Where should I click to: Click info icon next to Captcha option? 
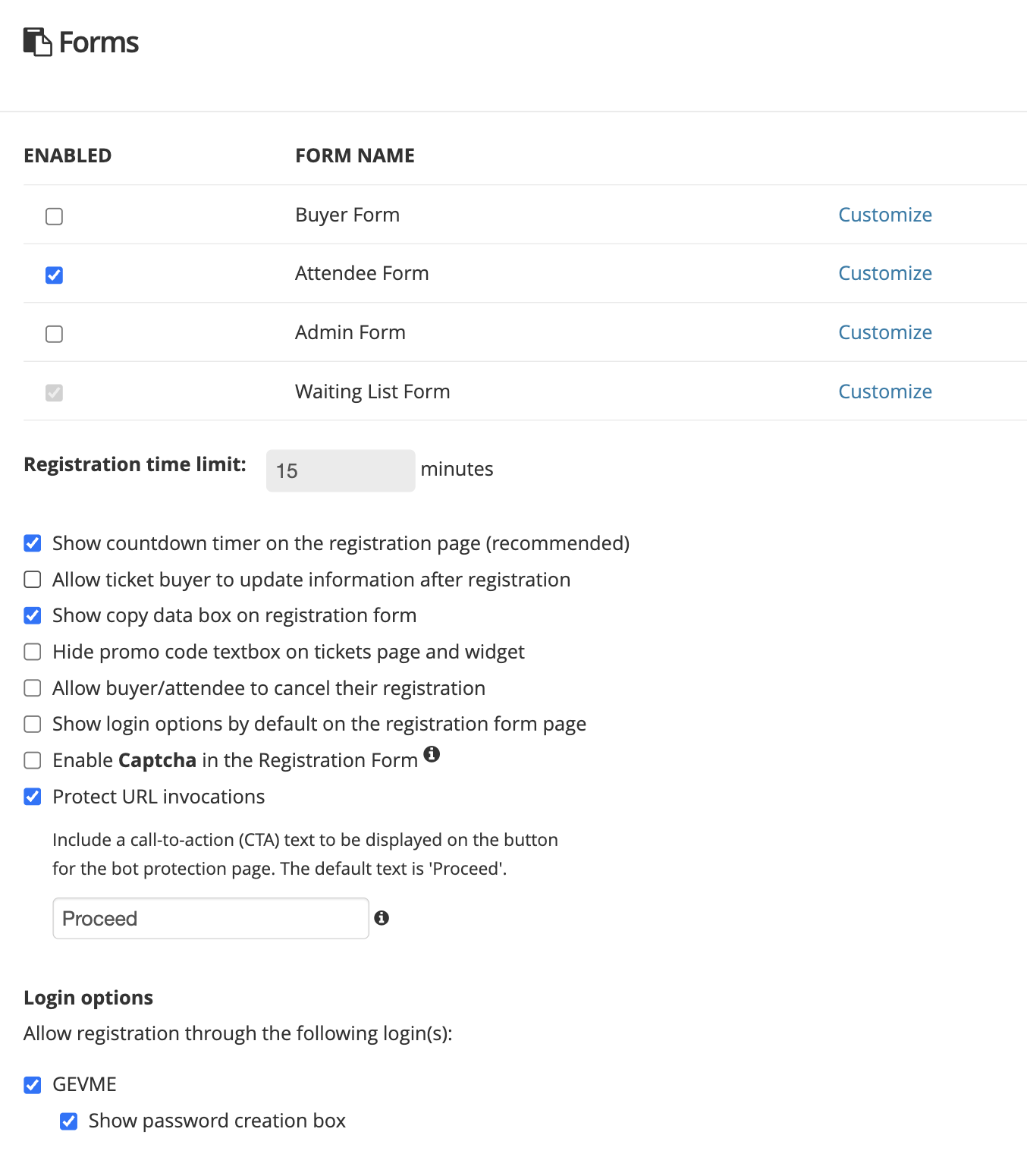click(x=432, y=754)
